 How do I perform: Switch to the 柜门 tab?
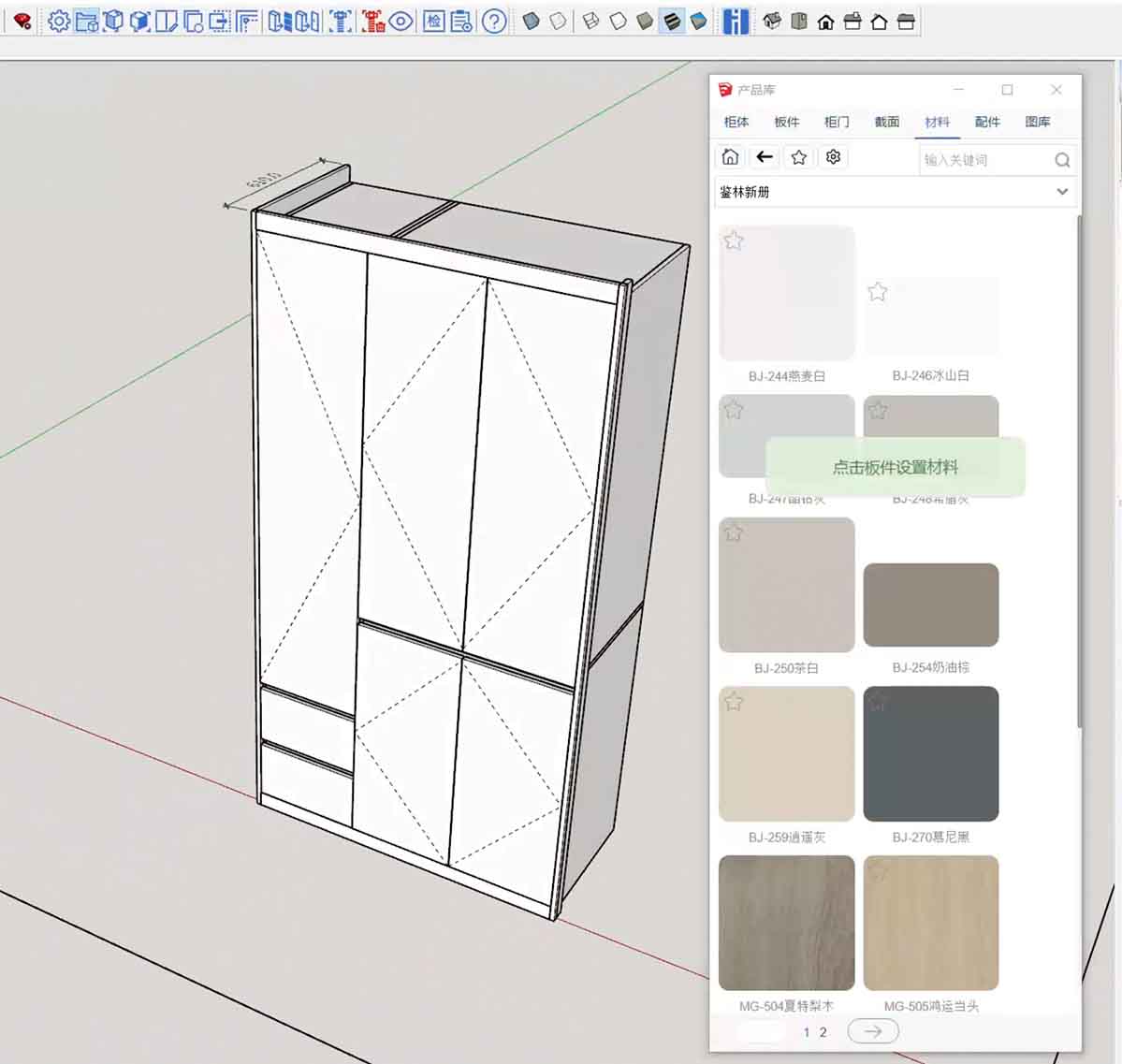click(x=837, y=122)
